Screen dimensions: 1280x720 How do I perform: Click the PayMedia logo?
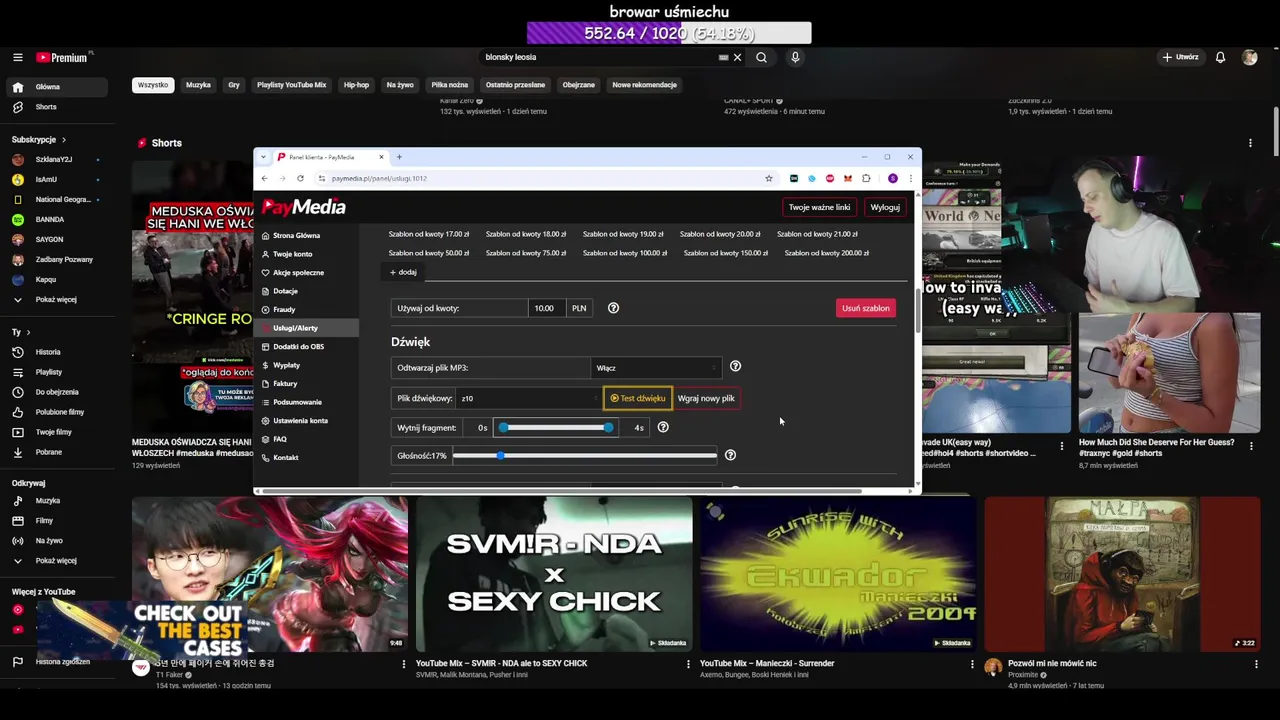304,207
